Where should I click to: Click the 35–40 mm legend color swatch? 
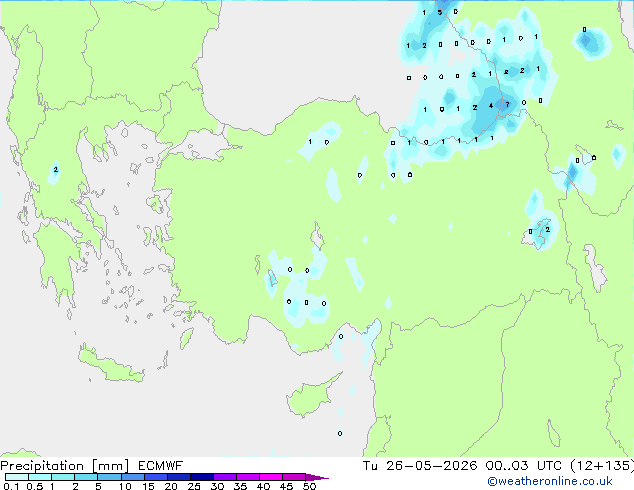pos(247,477)
